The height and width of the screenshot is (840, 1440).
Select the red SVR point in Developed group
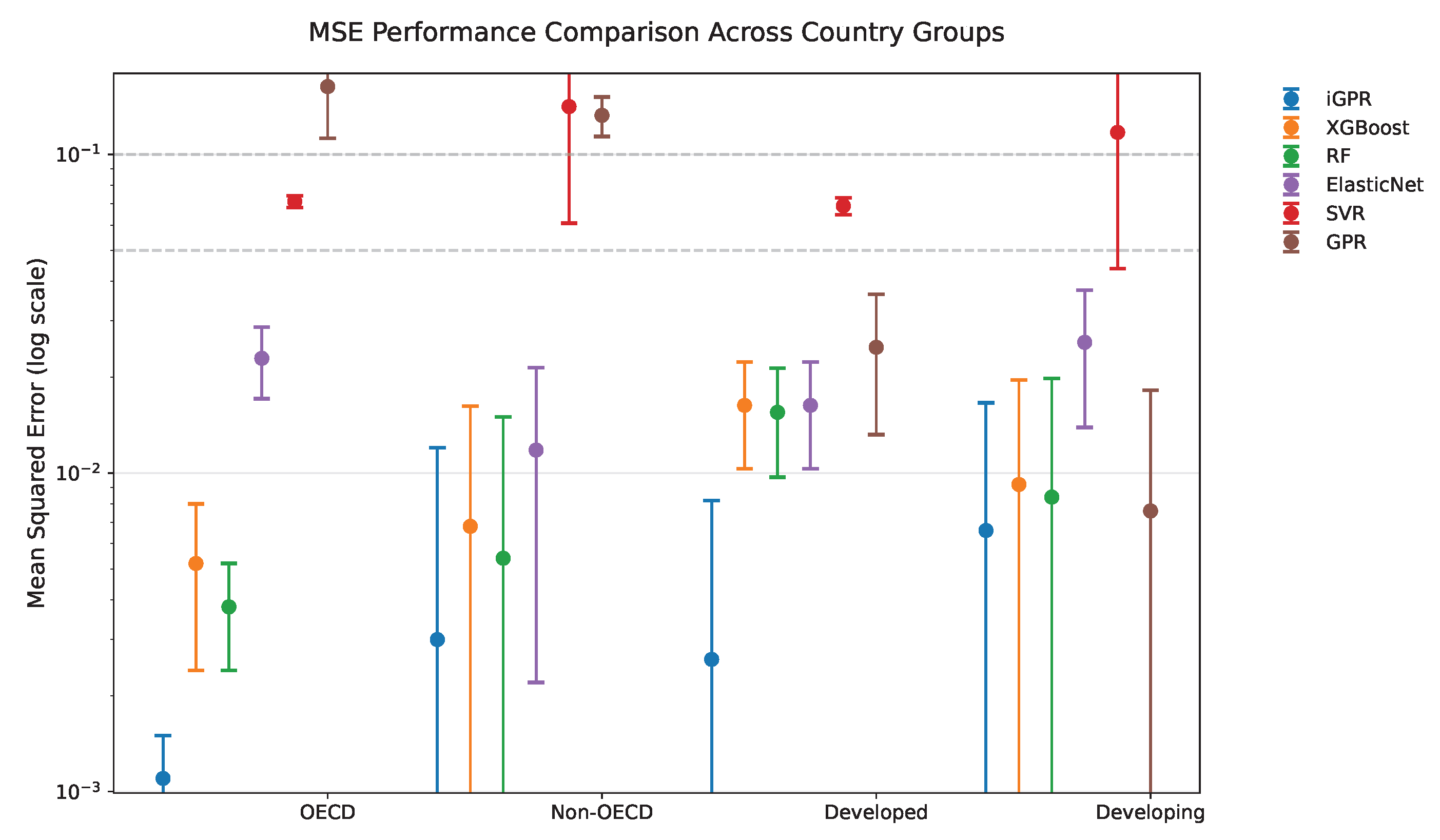click(844, 206)
